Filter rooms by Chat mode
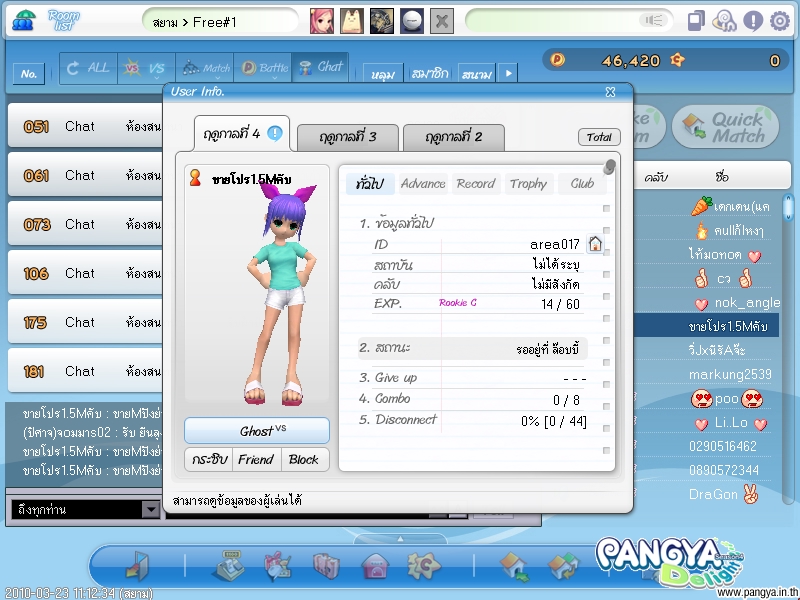This screenshot has width=800, height=600. click(x=320, y=68)
